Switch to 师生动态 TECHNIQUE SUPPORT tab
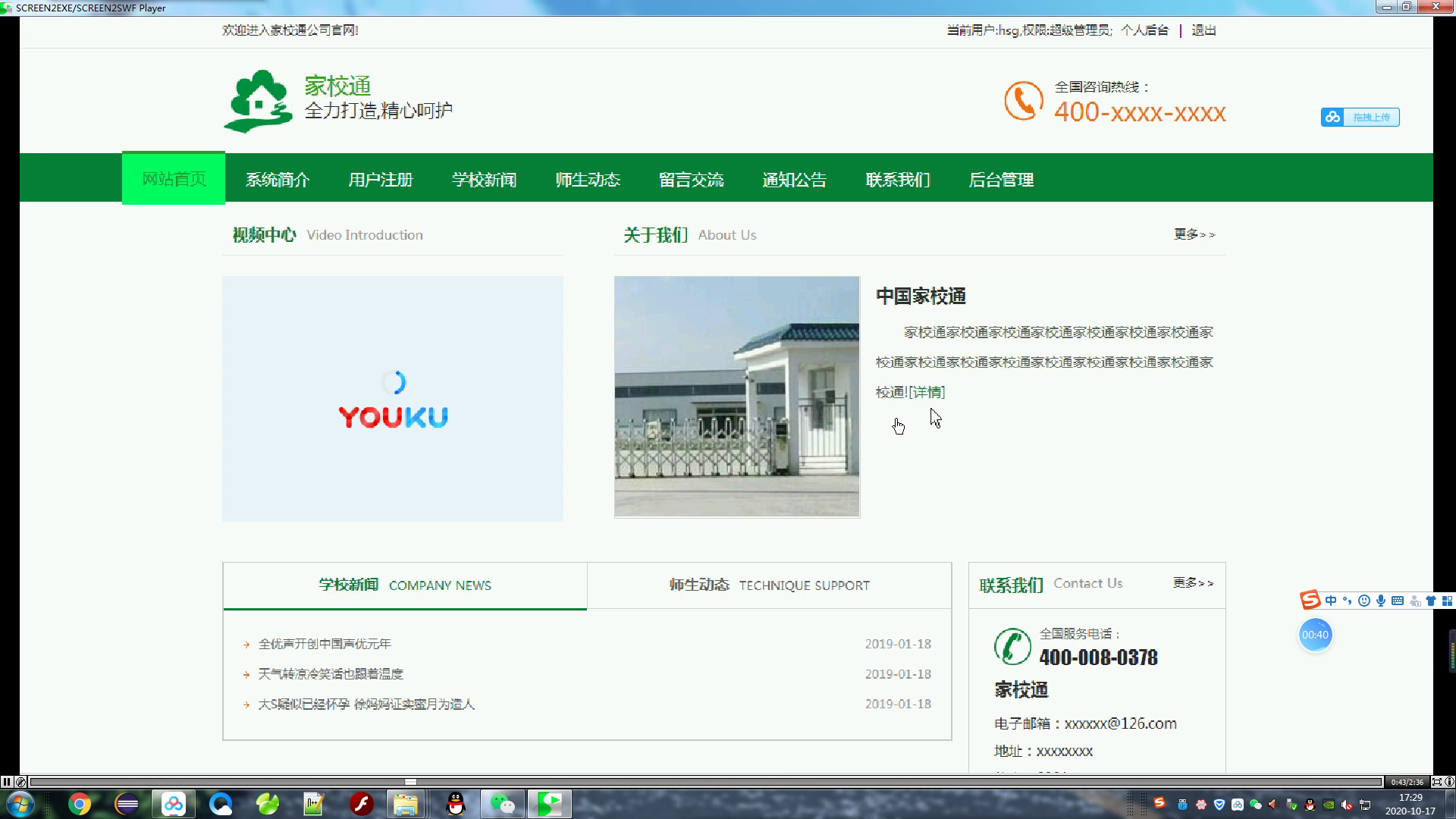 tap(769, 585)
